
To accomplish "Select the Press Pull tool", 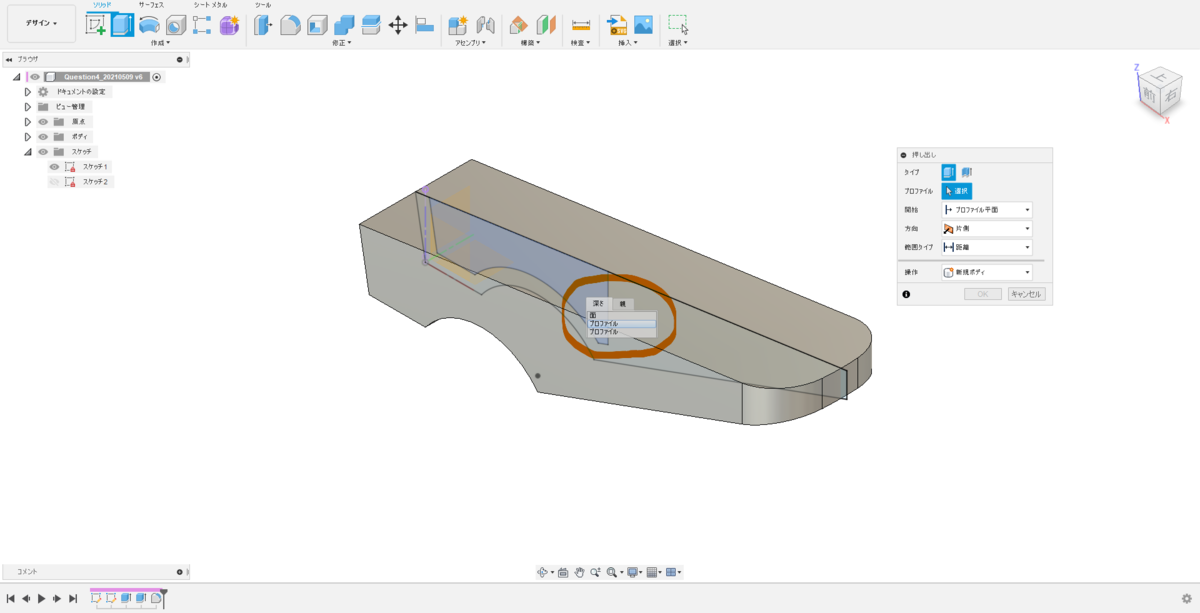I will pos(263,25).
